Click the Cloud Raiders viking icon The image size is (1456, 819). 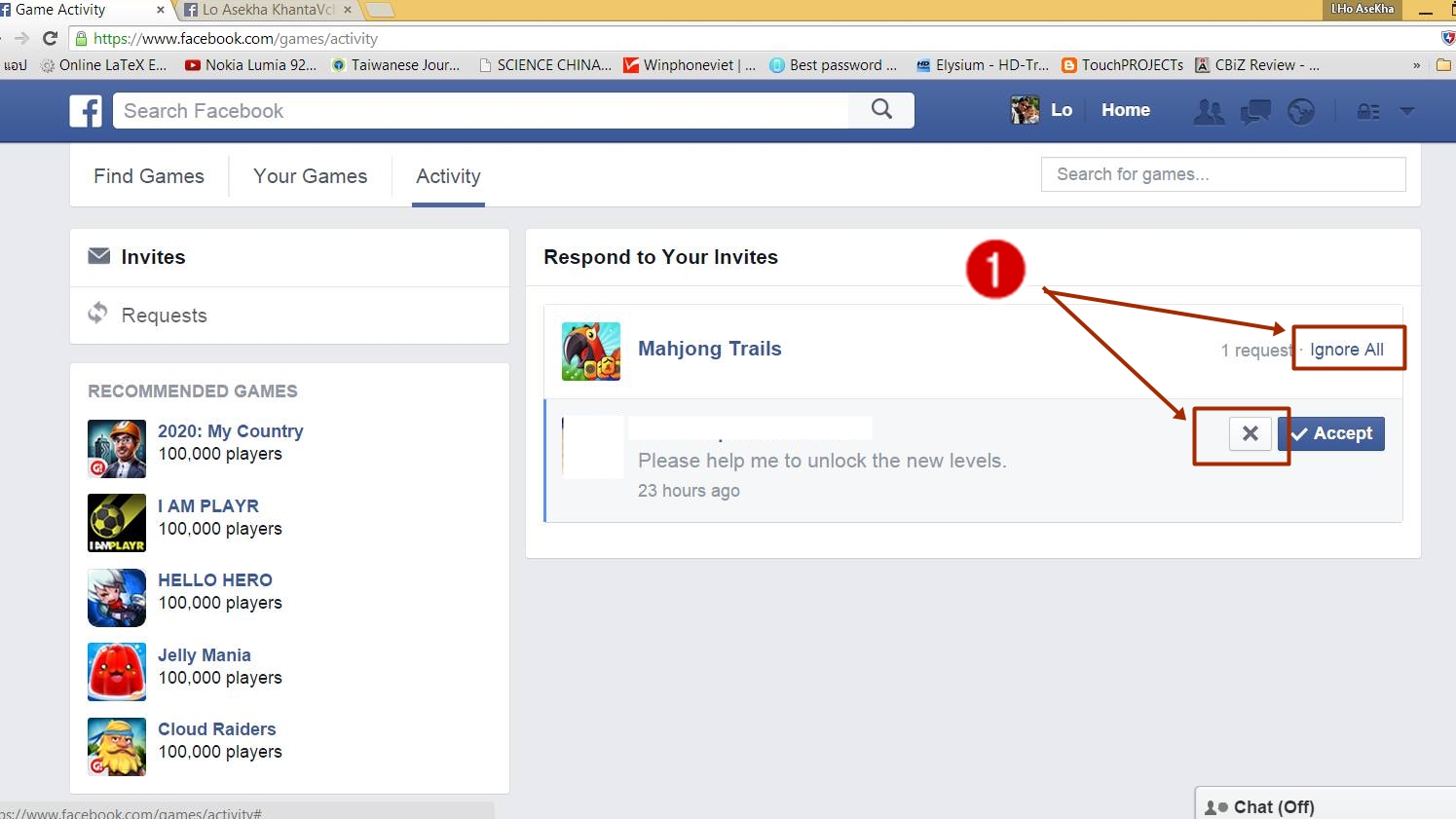click(117, 747)
